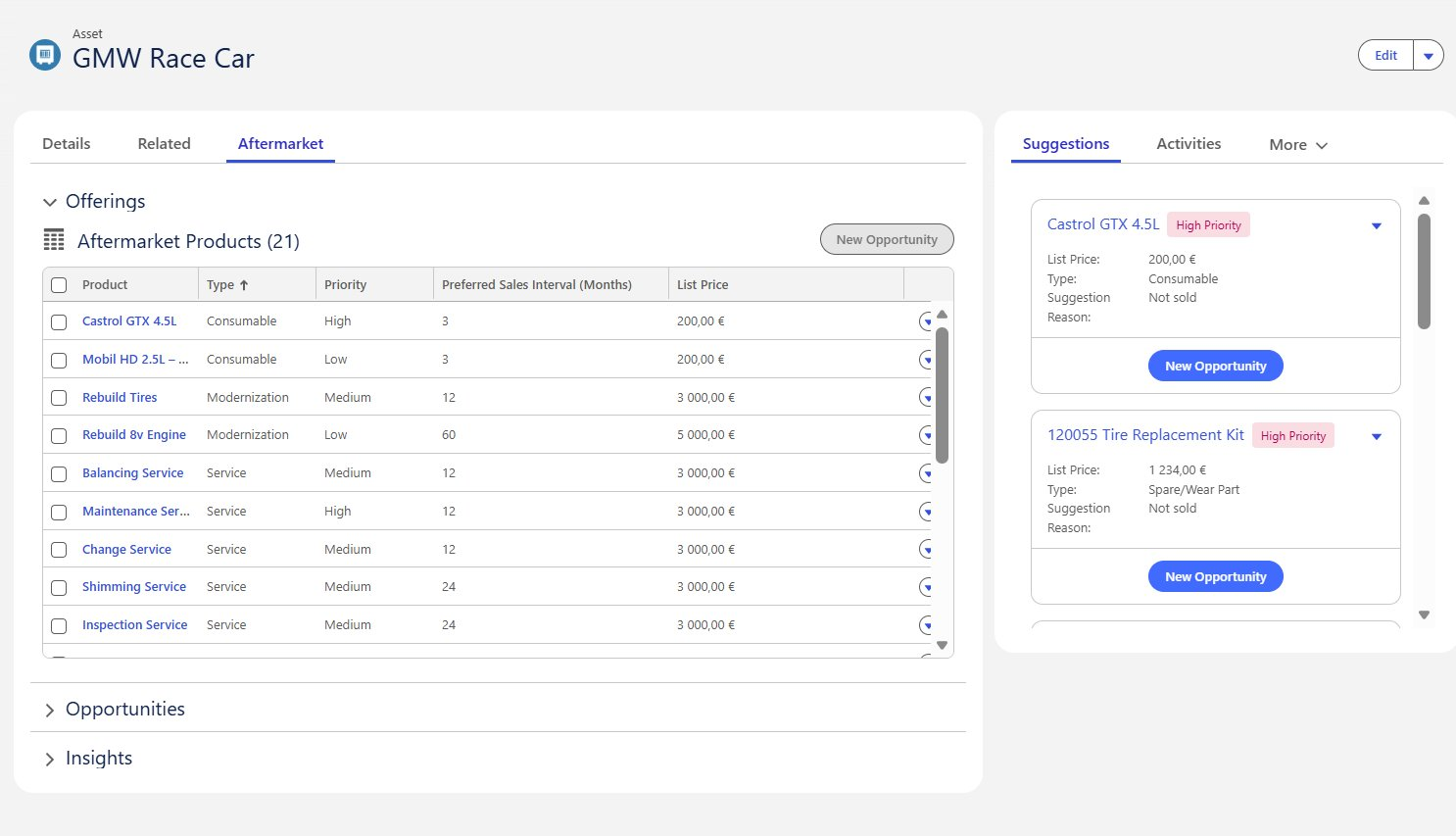Toggle the select-all products checkbox

click(59, 285)
